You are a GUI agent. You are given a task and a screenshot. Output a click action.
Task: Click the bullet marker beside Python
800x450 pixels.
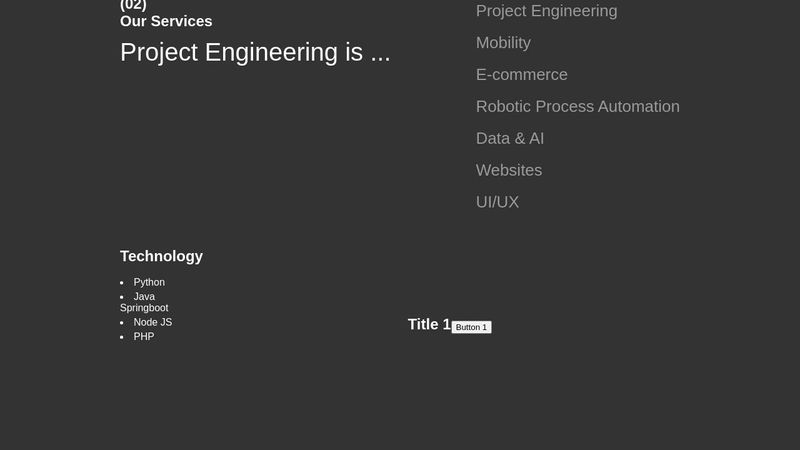[122, 283]
